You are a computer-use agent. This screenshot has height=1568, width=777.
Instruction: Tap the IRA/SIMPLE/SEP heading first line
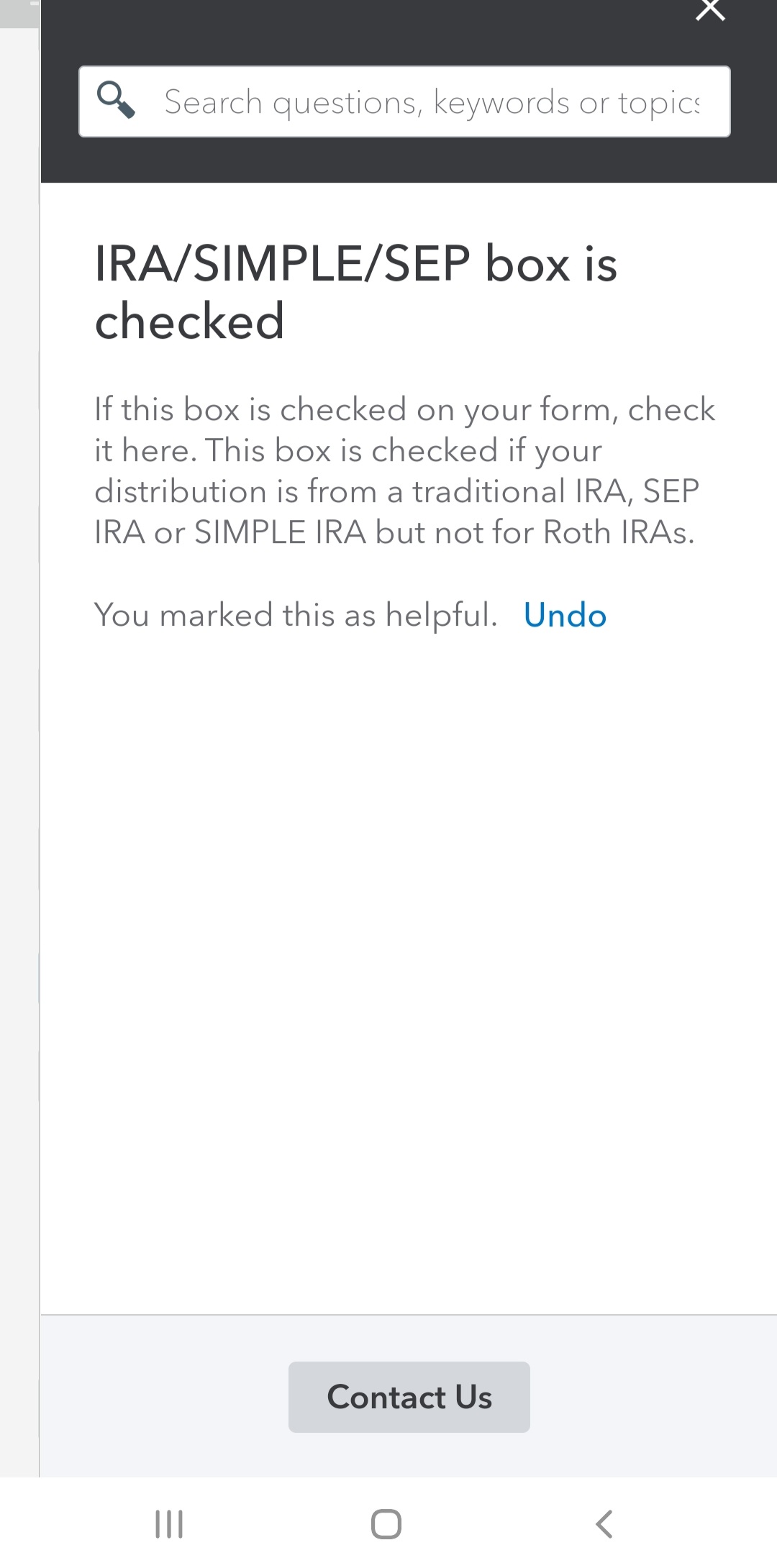tap(355, 263)
